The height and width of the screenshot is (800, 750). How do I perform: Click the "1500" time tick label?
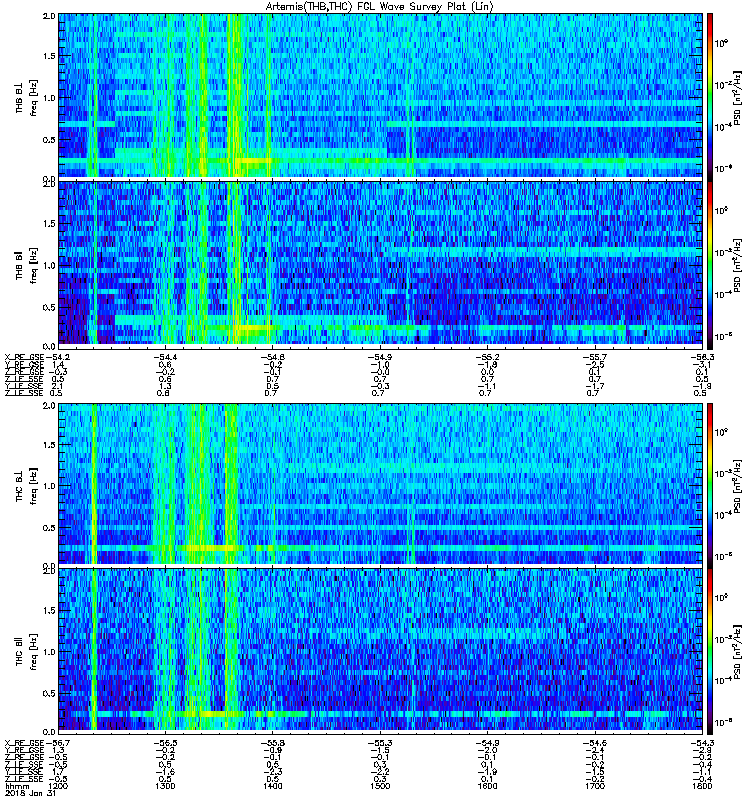tap(380, 786)
